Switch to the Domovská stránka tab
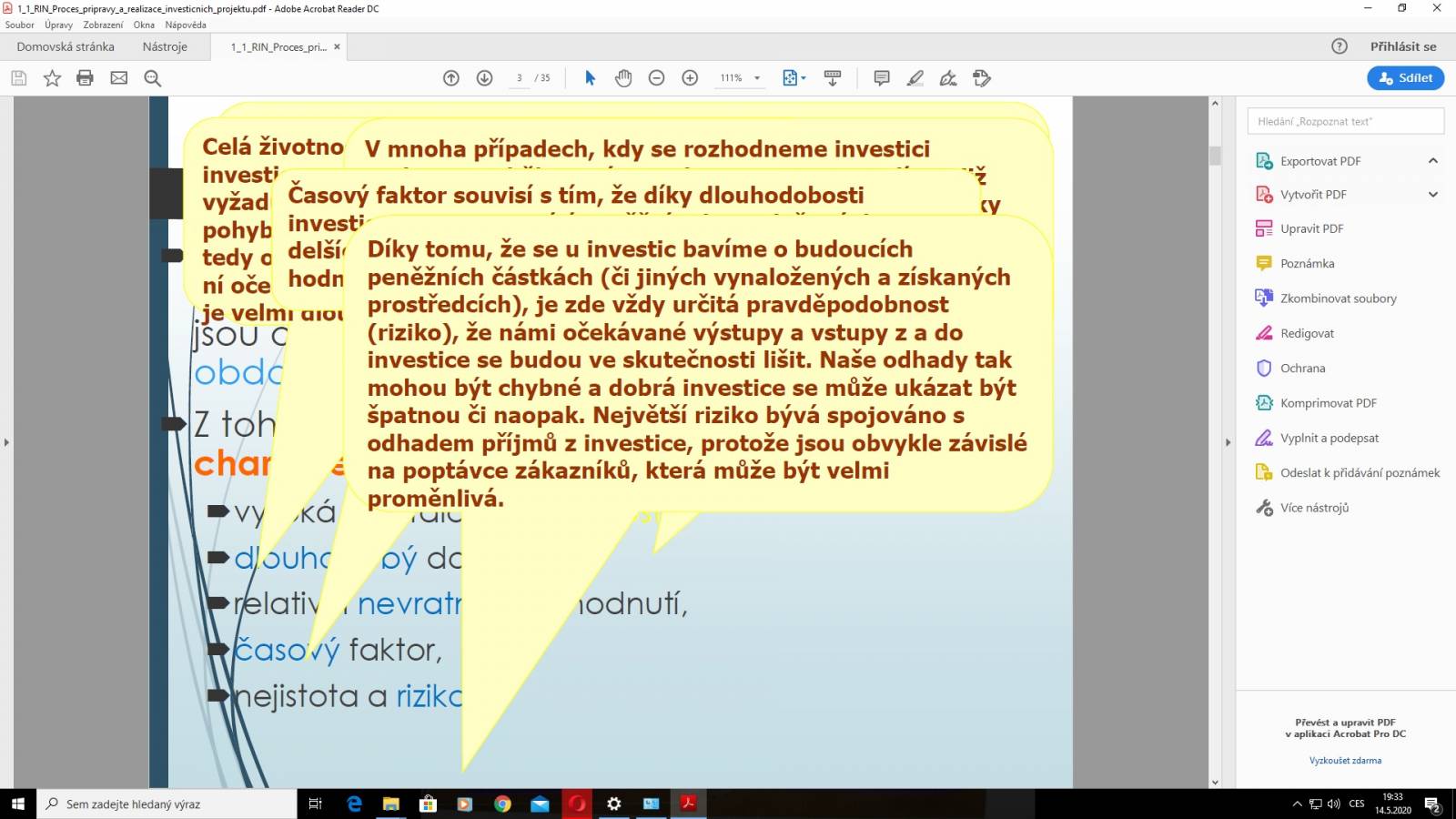1456x819 pixels. point(66,46)
